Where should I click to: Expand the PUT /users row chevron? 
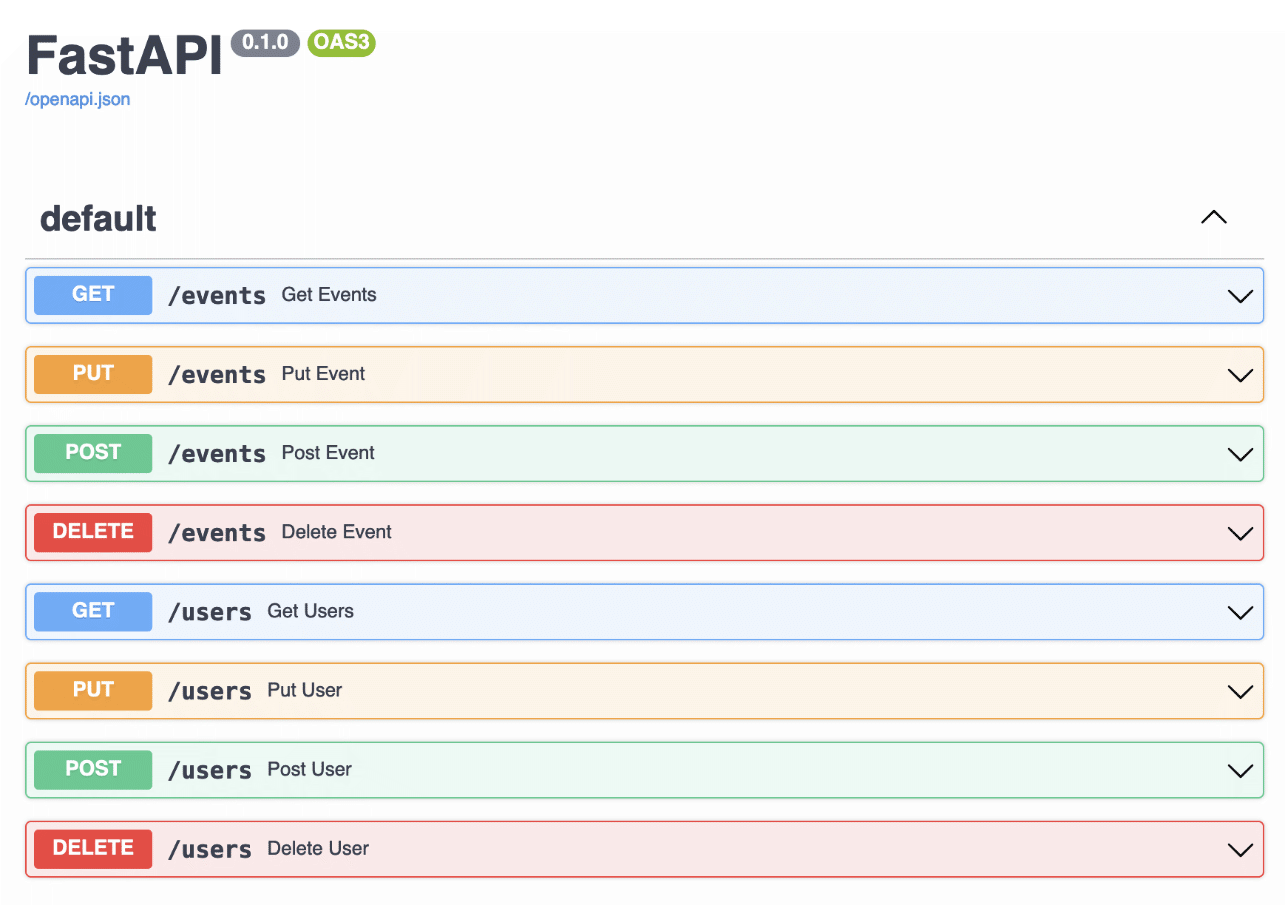click(x=1240, y=691)
